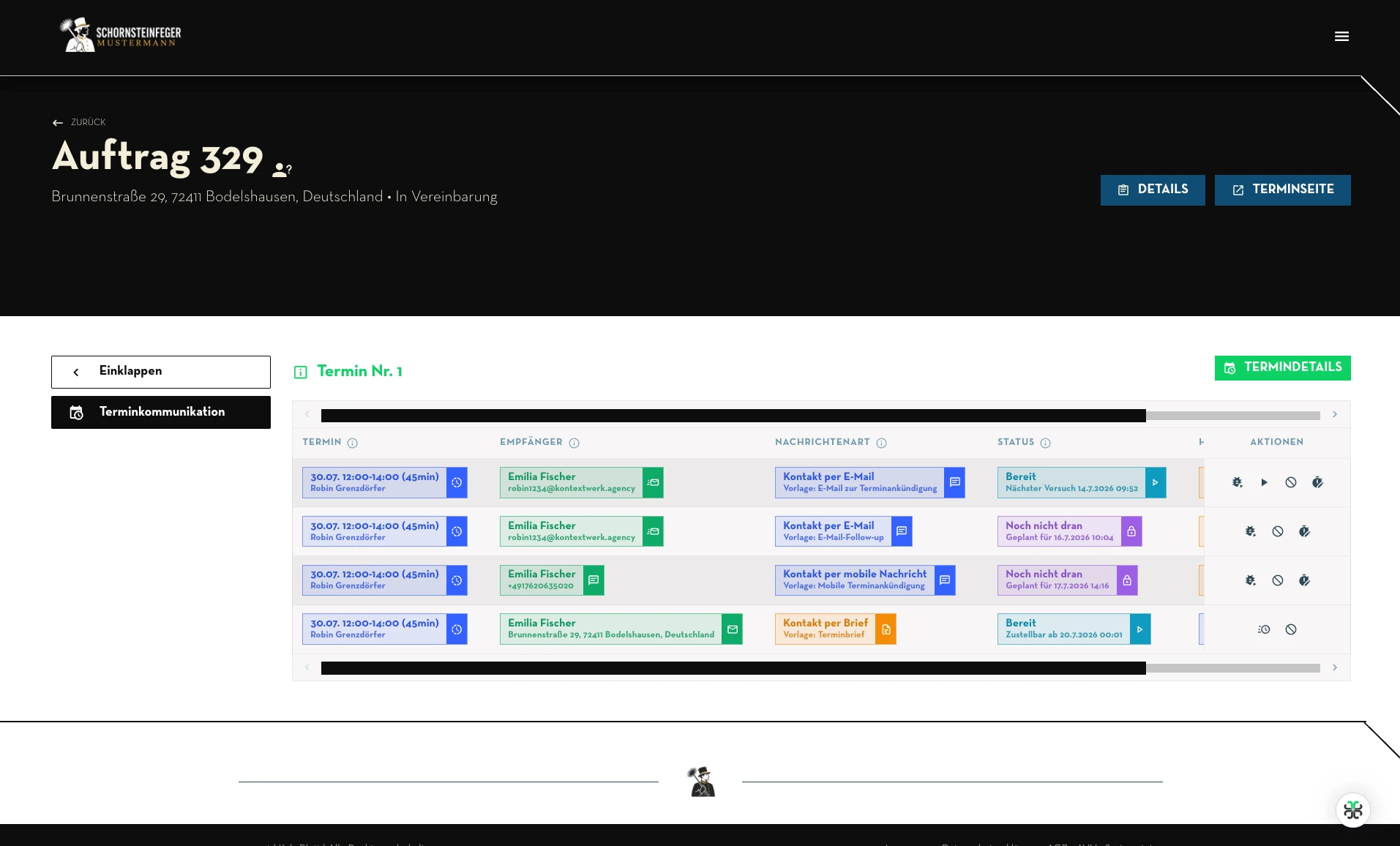Screen dimensions: 1400x846
Task: Click the info icon beside Status header
Action: 1046,443
